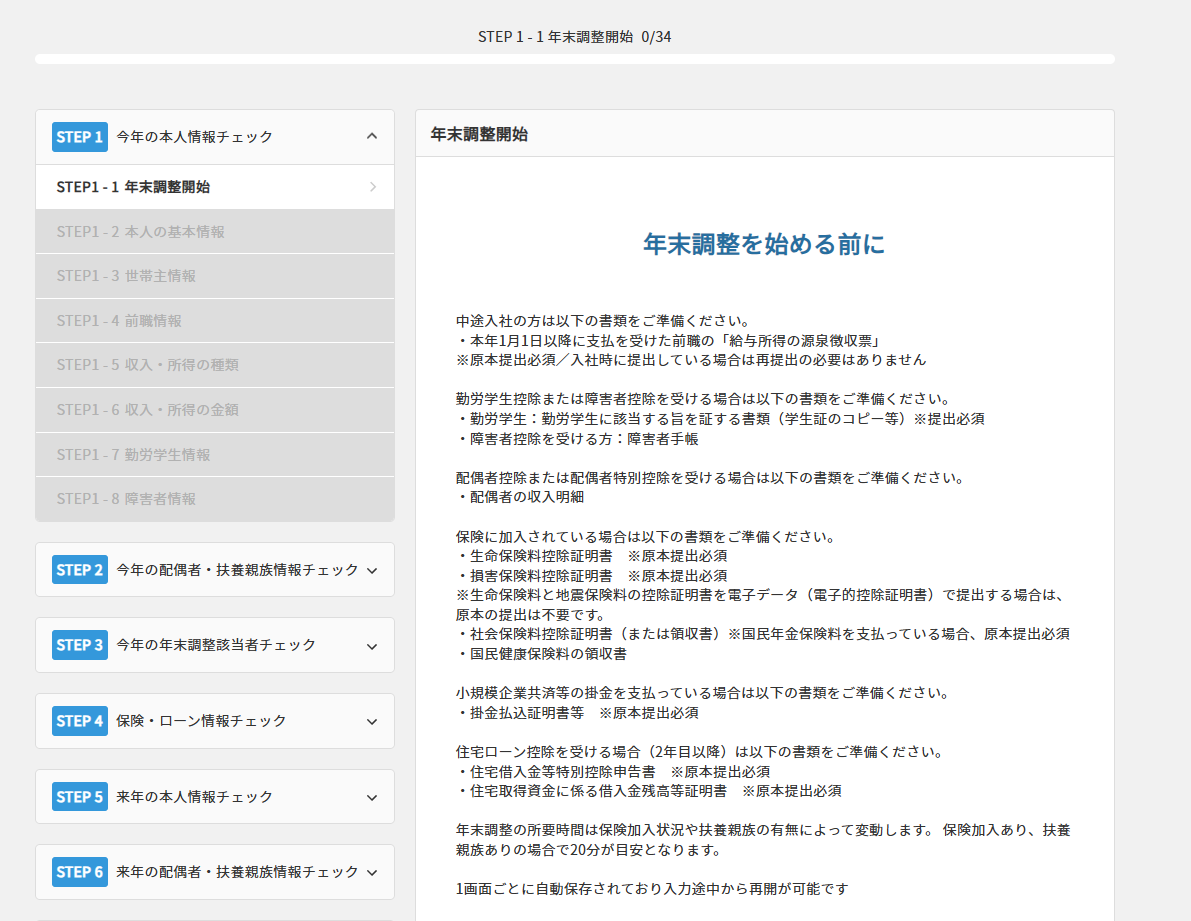Click the STEP 6 blue badge icon
Screen dimensions: 1191x921
point(78,871)
